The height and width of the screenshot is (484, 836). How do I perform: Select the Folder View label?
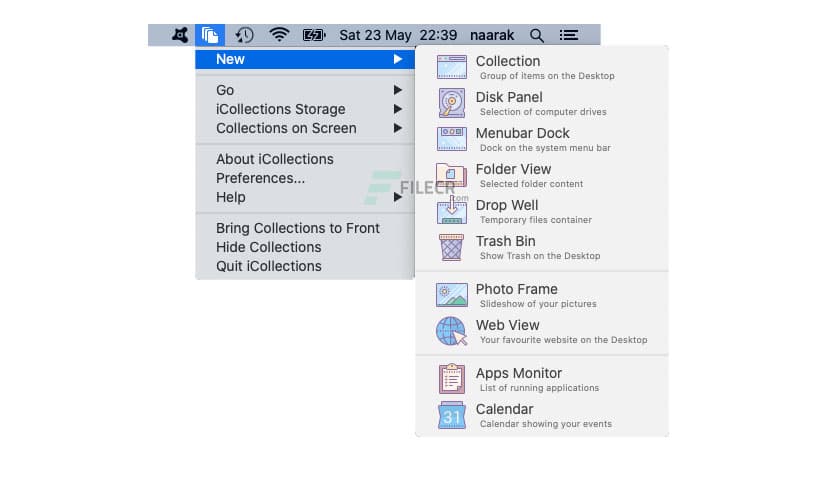[513, 169]
